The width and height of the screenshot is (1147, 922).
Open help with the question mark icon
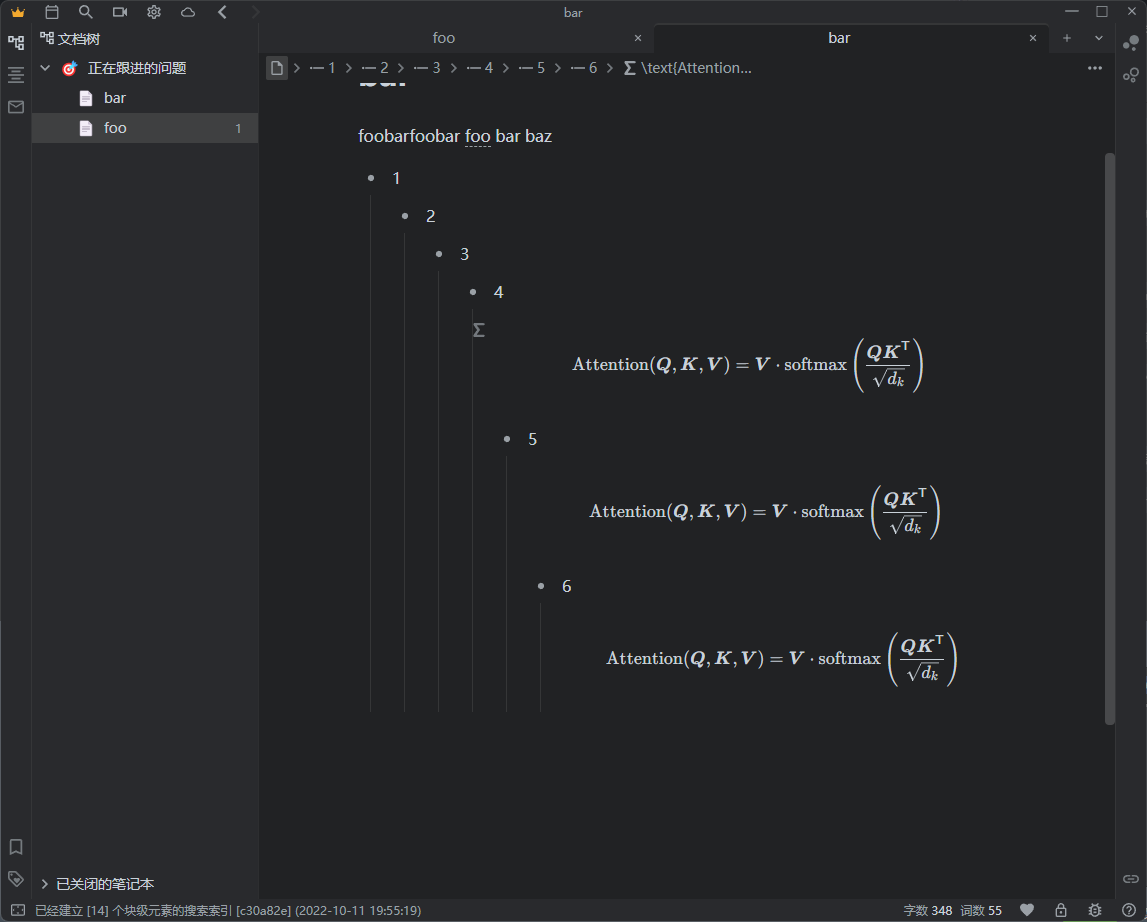click(x=1129, y=910)
